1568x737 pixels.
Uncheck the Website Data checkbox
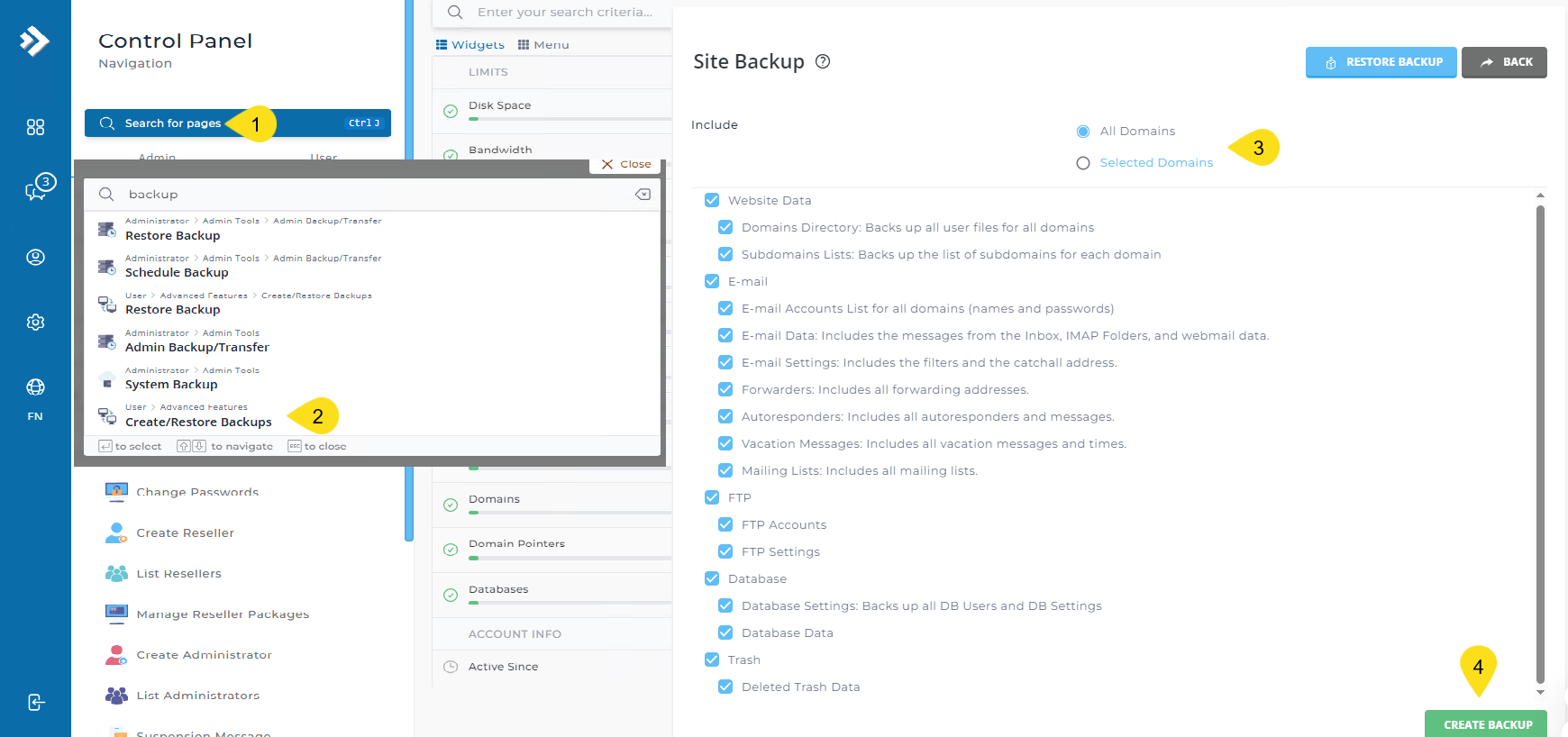click(712, 200)
